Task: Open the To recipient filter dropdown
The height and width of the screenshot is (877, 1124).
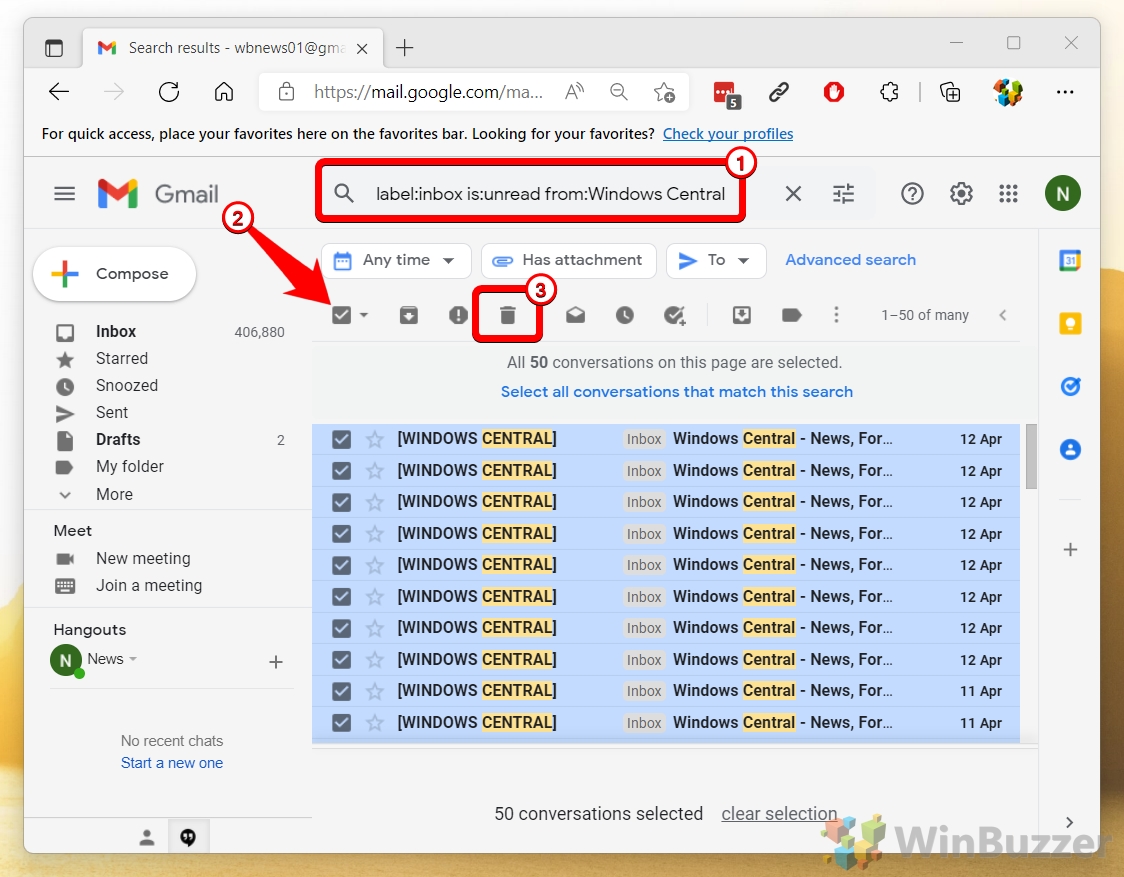Action: pyautogui.click(x=716, y=260)
